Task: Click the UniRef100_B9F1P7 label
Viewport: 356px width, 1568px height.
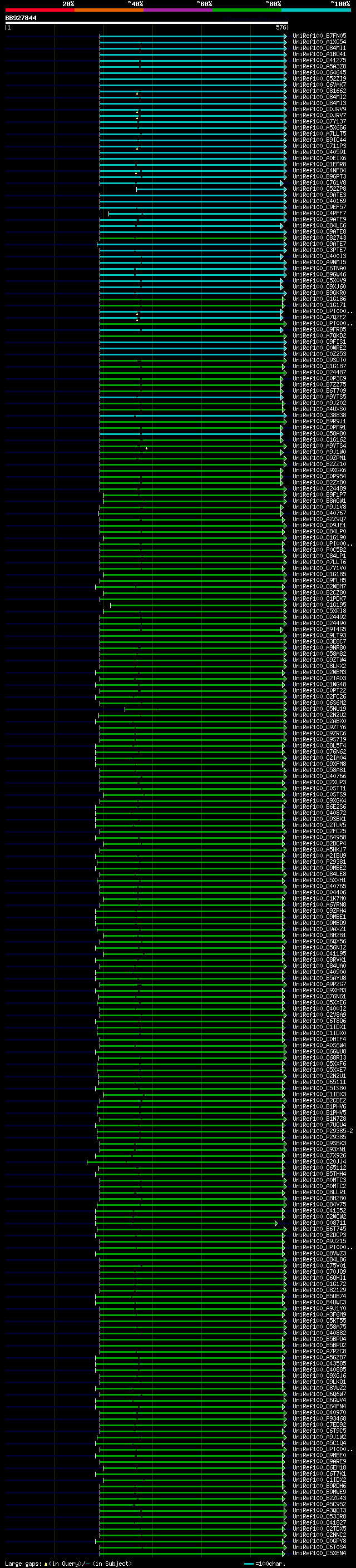Action: point(319,495)
